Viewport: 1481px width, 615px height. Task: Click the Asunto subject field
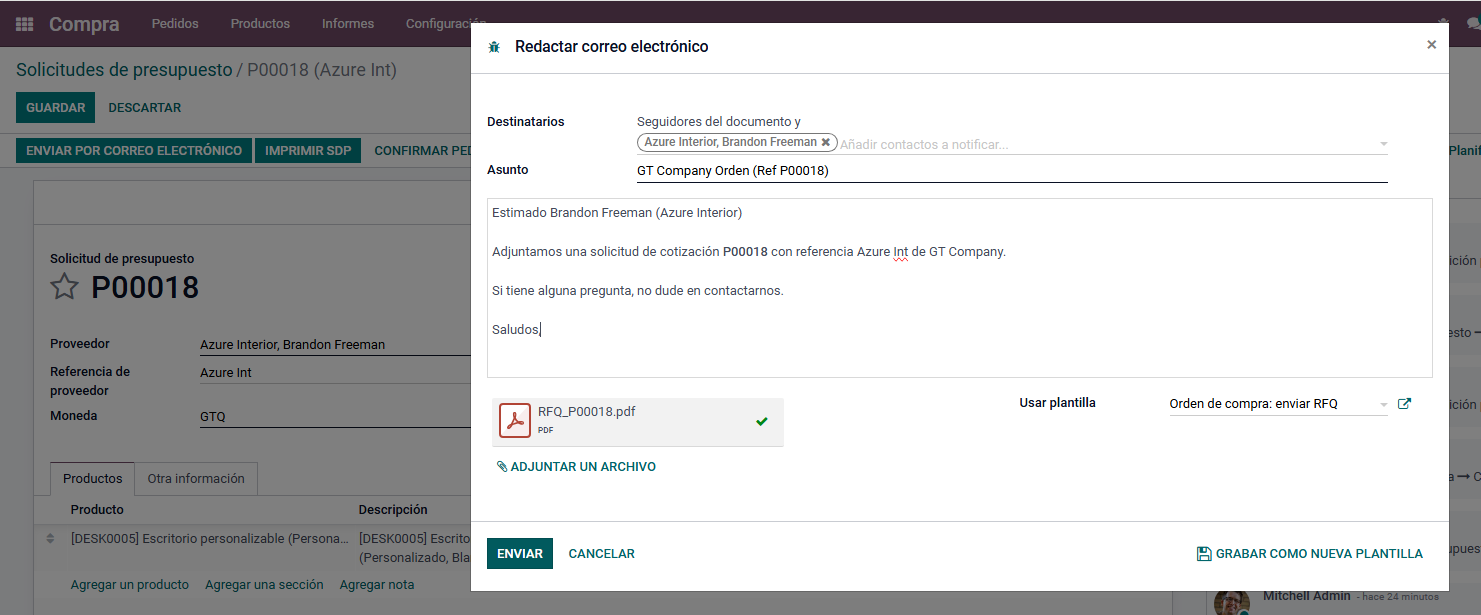coord(1010,171)
